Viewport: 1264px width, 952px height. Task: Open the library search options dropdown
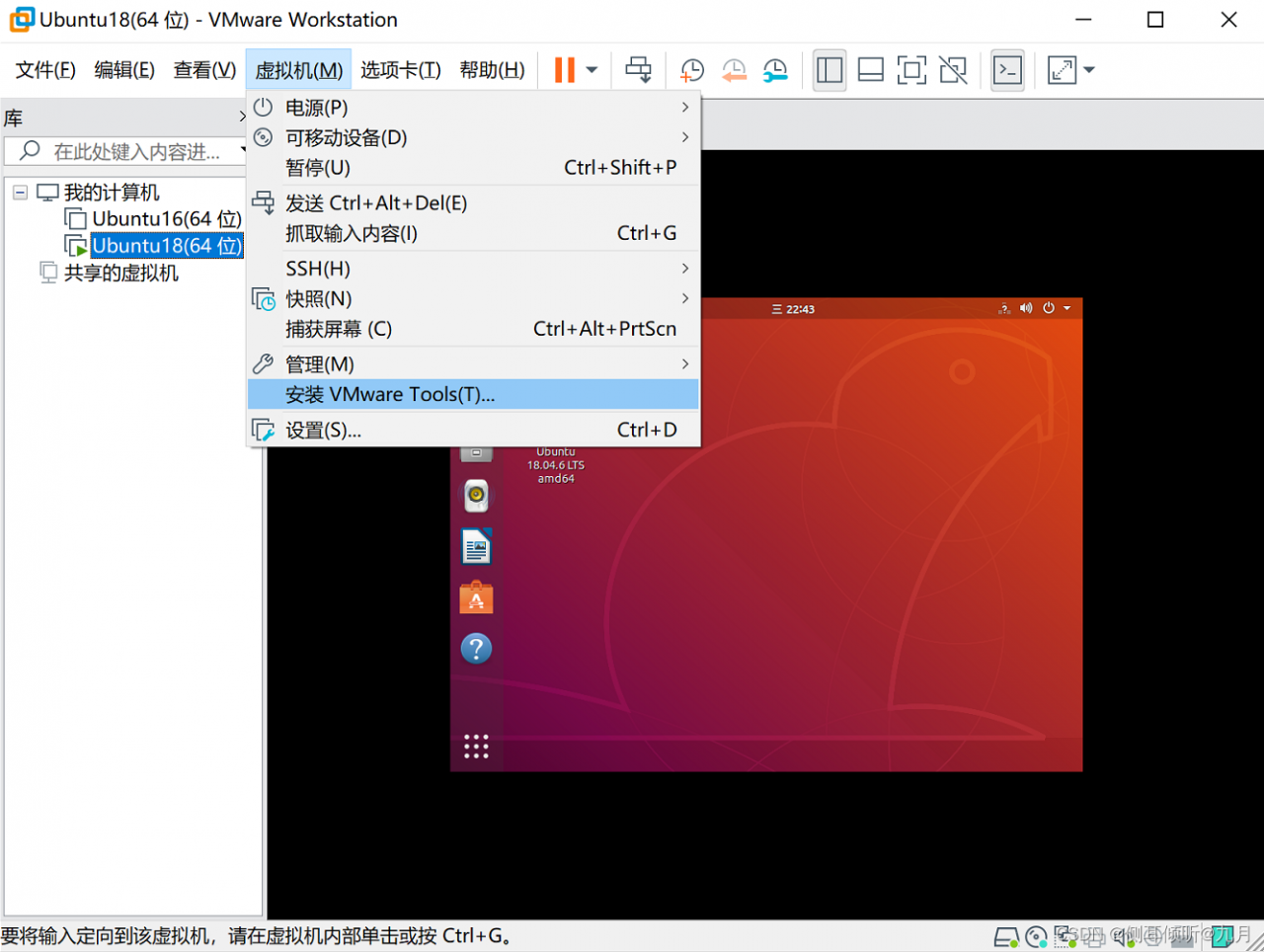(x=243, y=150)
